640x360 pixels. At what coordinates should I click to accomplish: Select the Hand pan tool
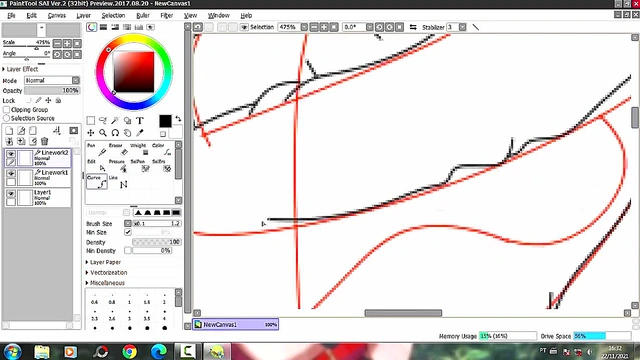[x=127, y=133]
